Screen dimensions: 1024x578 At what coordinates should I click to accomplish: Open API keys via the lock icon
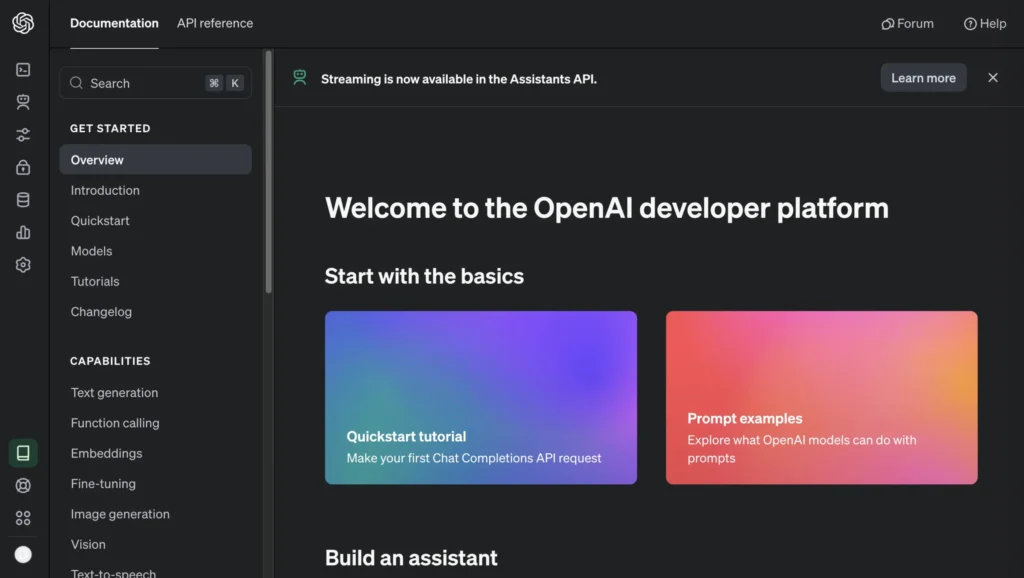23,166
